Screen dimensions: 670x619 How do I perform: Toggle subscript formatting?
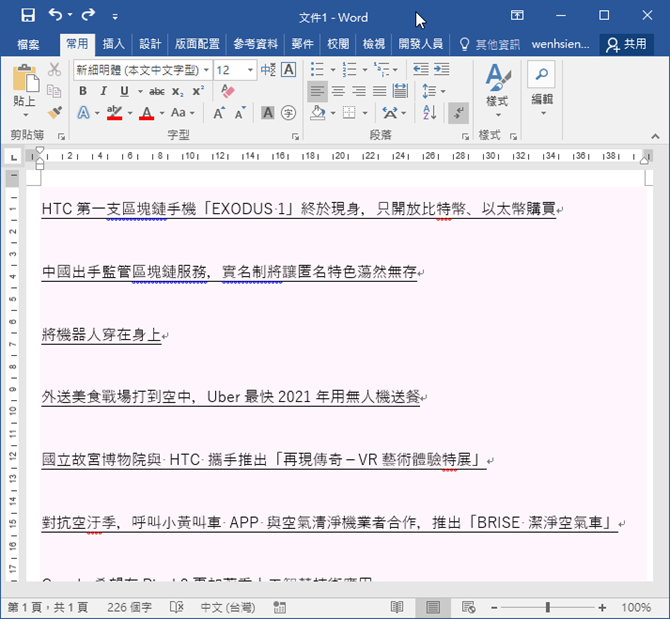178,91
